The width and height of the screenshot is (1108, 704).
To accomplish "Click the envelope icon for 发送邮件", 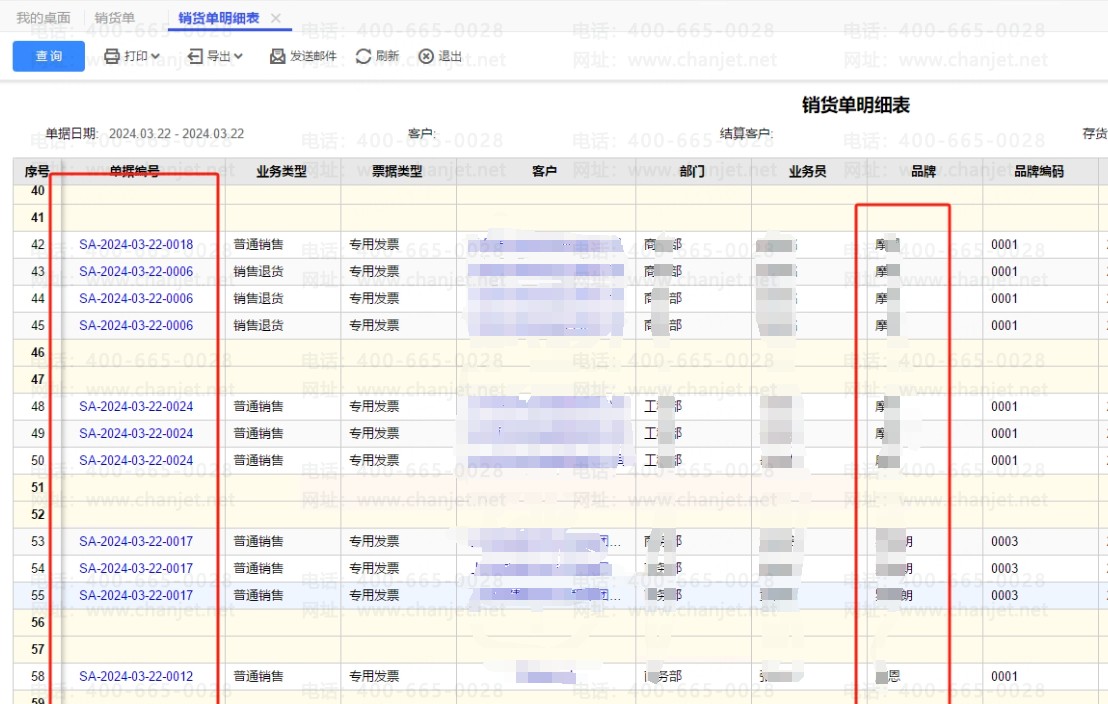I will (278, 56).
